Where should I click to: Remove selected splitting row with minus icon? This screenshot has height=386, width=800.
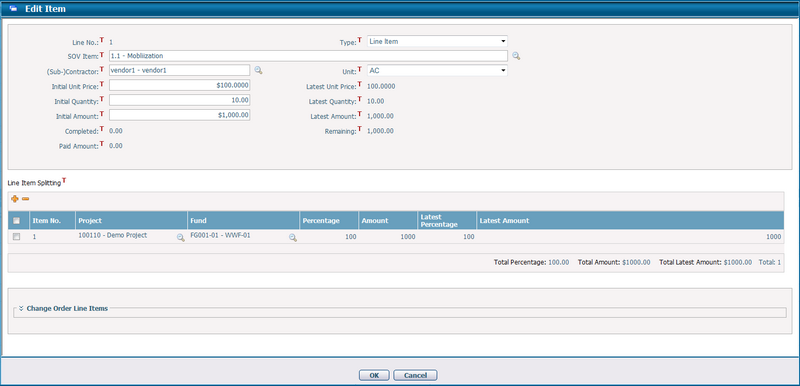pyautogui.click(x=25, y=199)
